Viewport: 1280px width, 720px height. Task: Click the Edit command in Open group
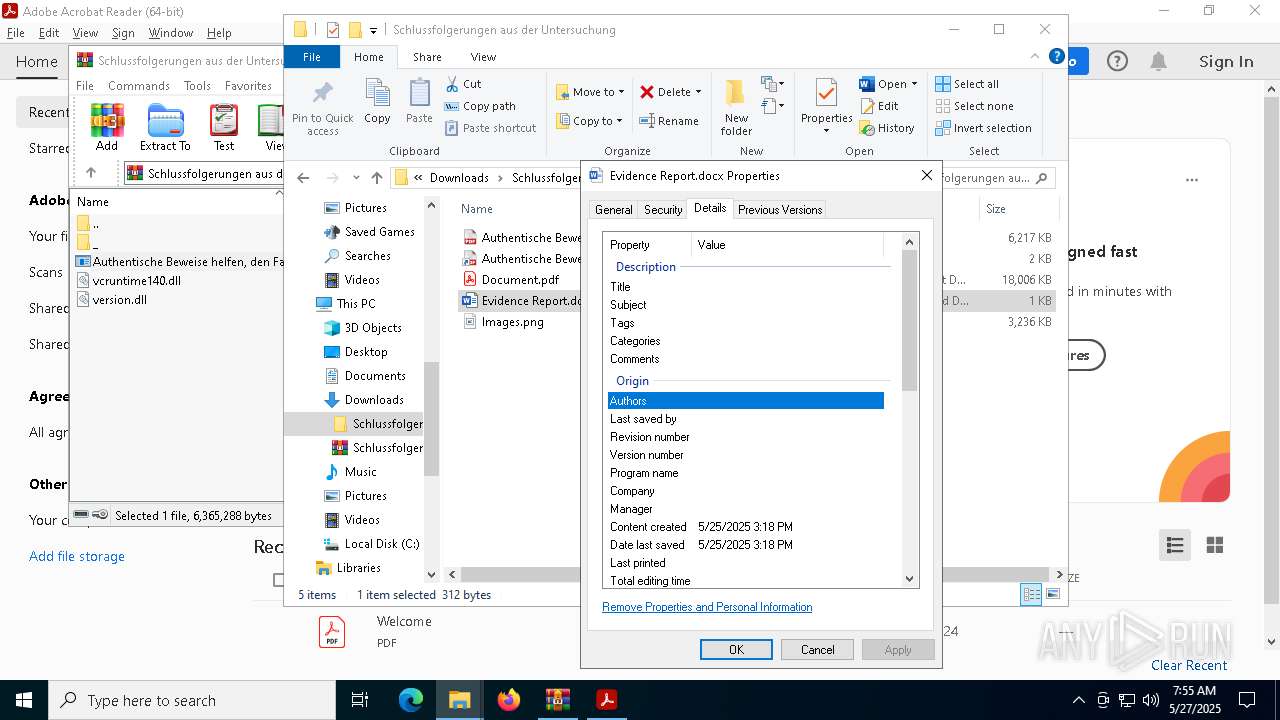[x=879, y=106]
